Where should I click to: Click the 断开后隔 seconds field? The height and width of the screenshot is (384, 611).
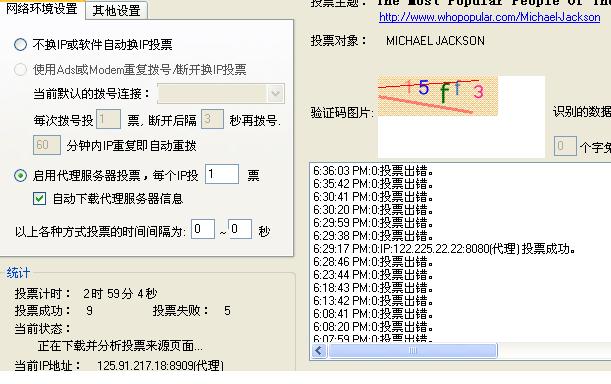click(x=212, y=119)
